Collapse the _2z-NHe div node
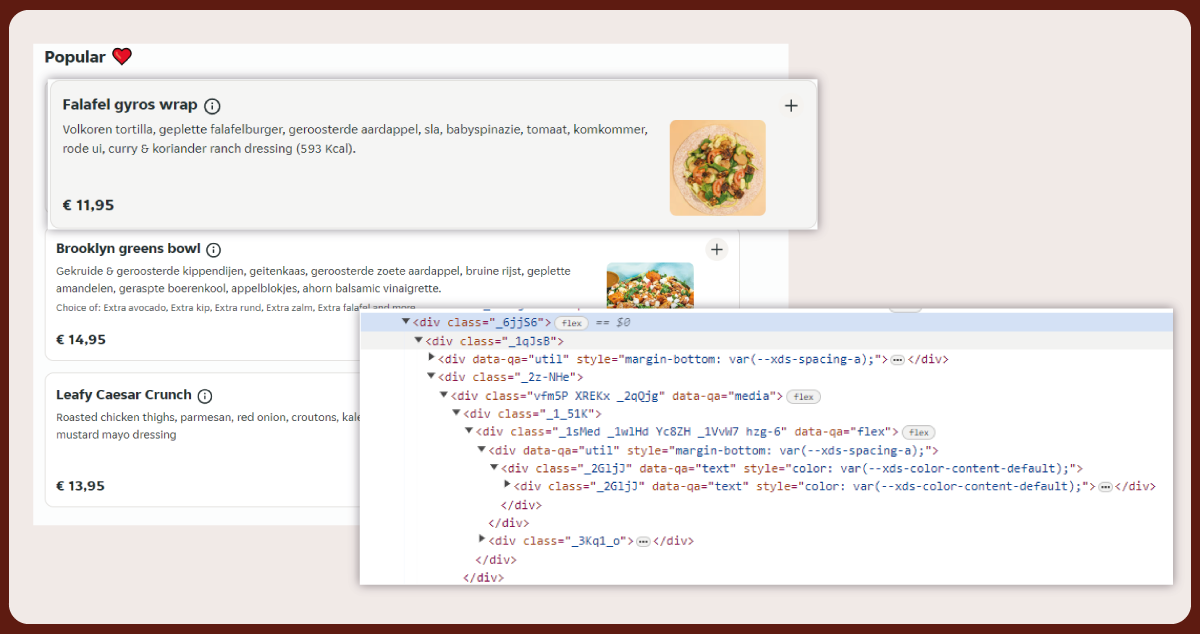The image size is (1200, 634). click(431, 377)
